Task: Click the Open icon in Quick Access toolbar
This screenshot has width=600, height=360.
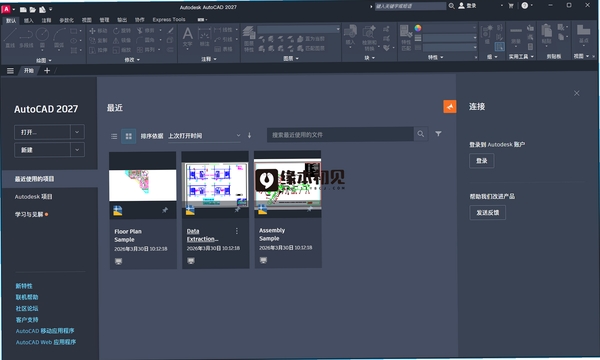Action: (33, 9)
